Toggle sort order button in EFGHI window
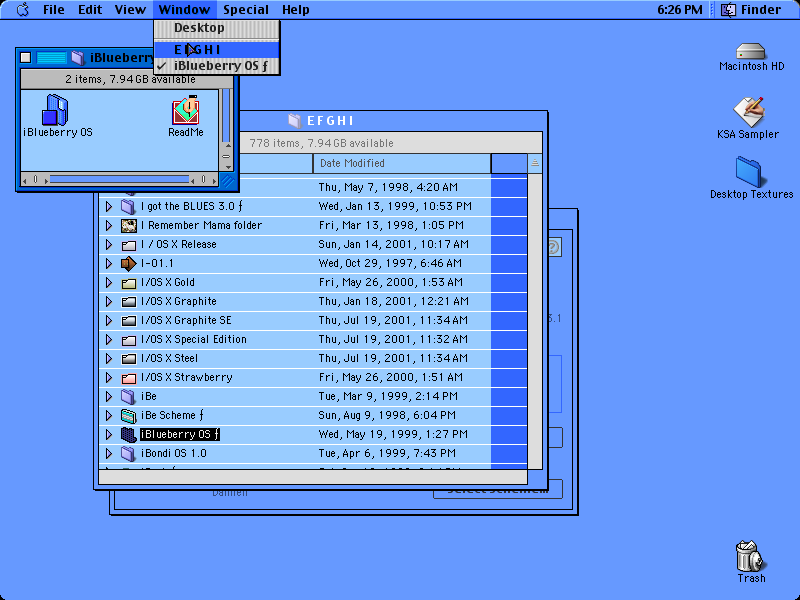The height and width of the screenshot is (600, 800). pyautogui.click(x=535, y=163)
